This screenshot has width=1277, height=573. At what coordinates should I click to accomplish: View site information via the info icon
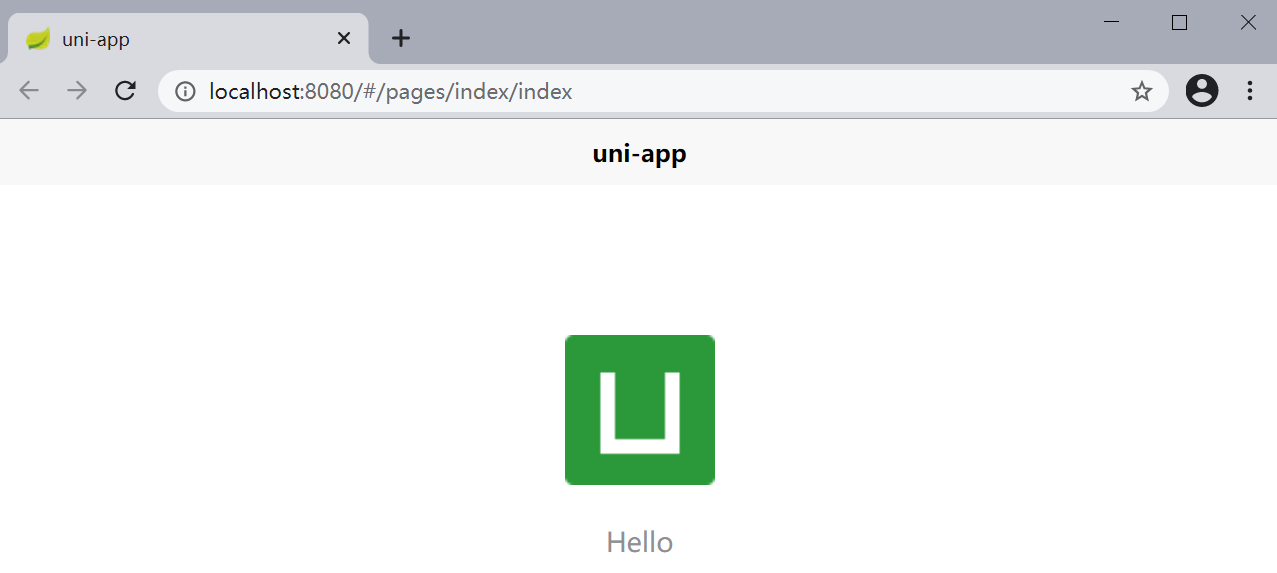(x=185, y=92)
